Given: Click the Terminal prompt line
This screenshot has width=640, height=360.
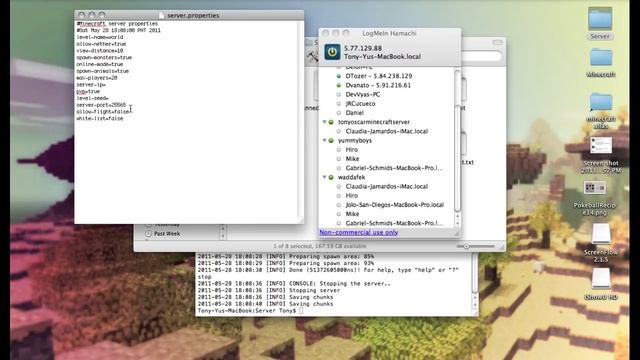Looking at the screenshot, I should click(x=250, y=311).
